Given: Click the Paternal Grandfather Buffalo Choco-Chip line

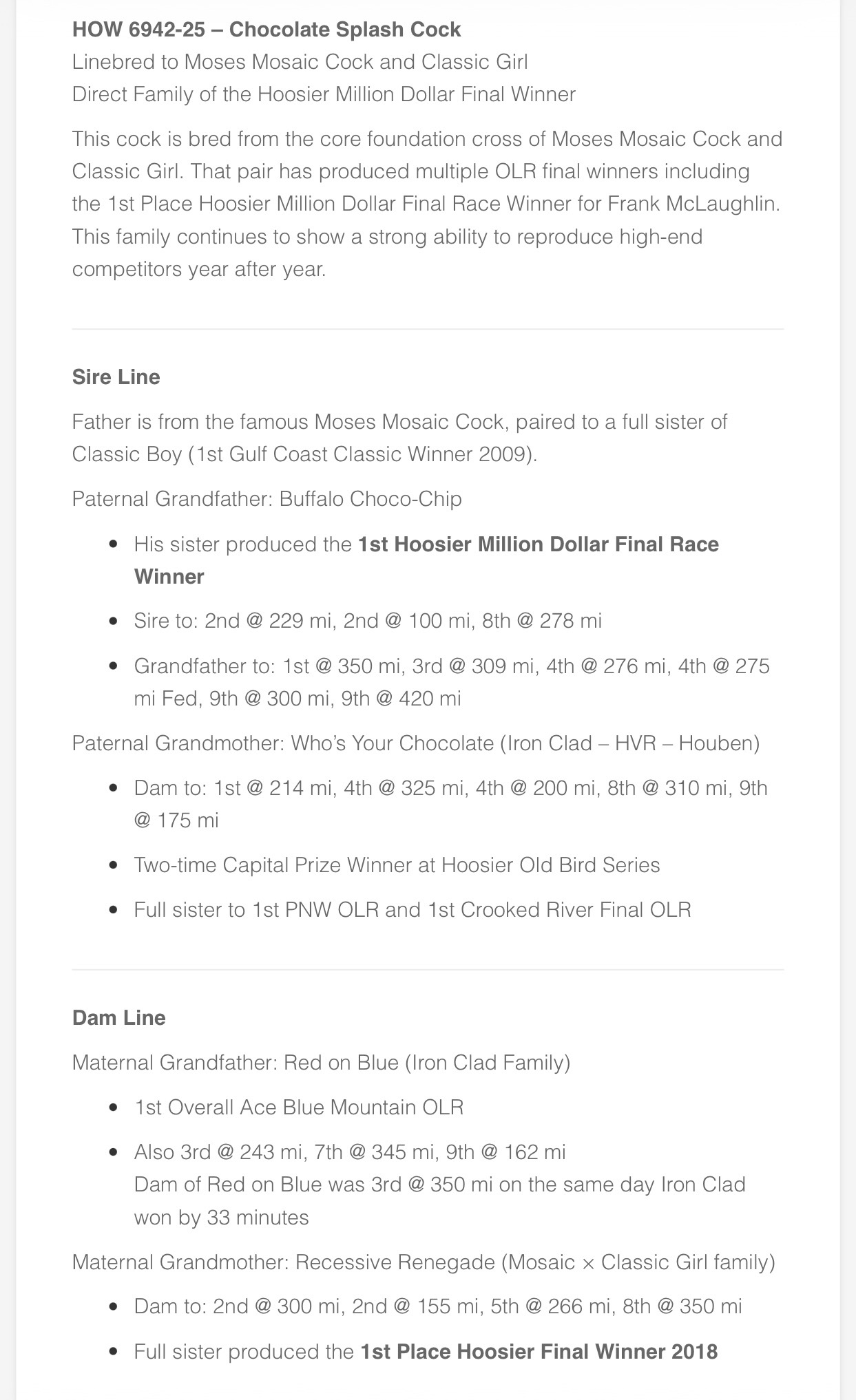Looking at the screenshot, I should point(267,499).
